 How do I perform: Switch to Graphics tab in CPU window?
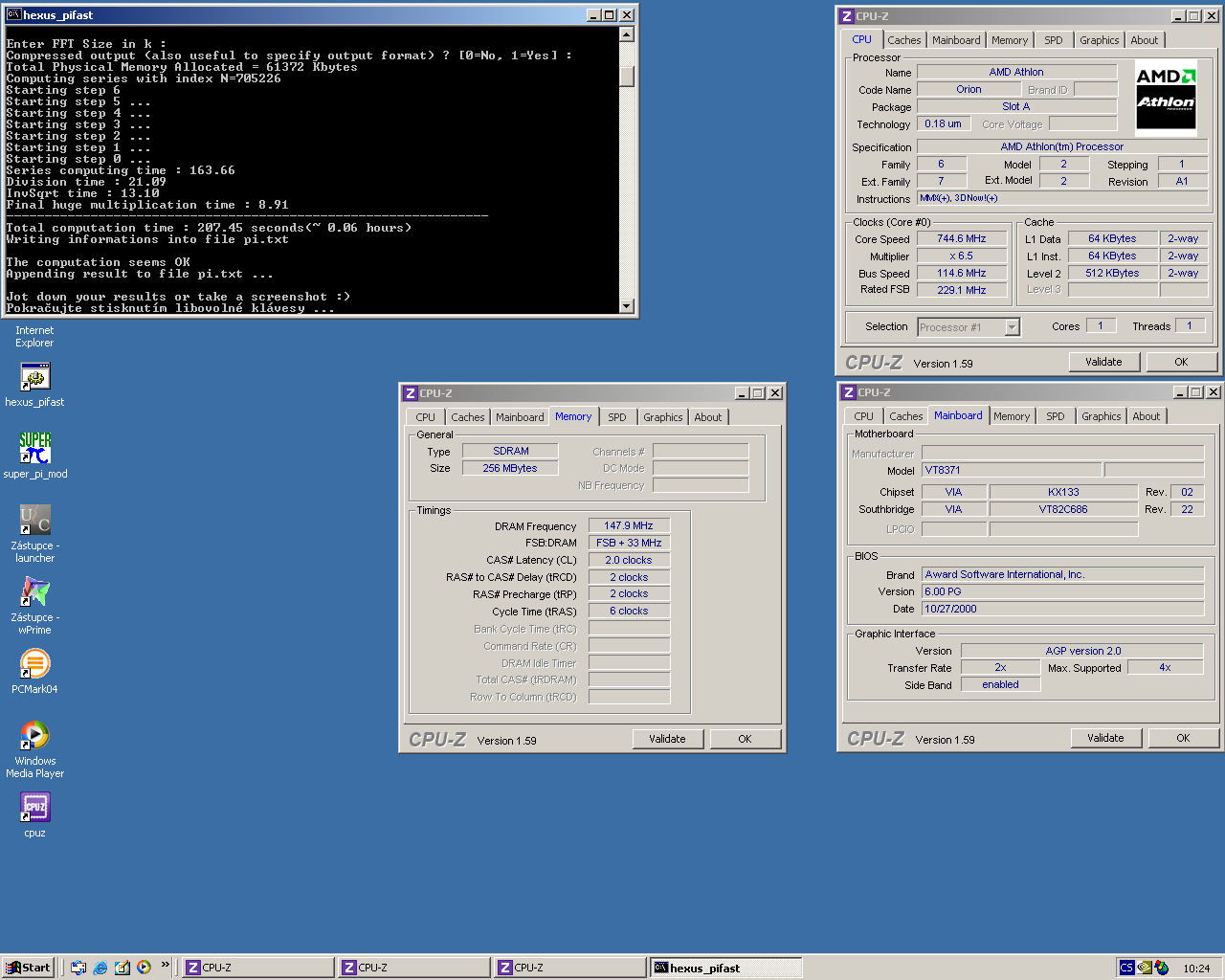1099,40
